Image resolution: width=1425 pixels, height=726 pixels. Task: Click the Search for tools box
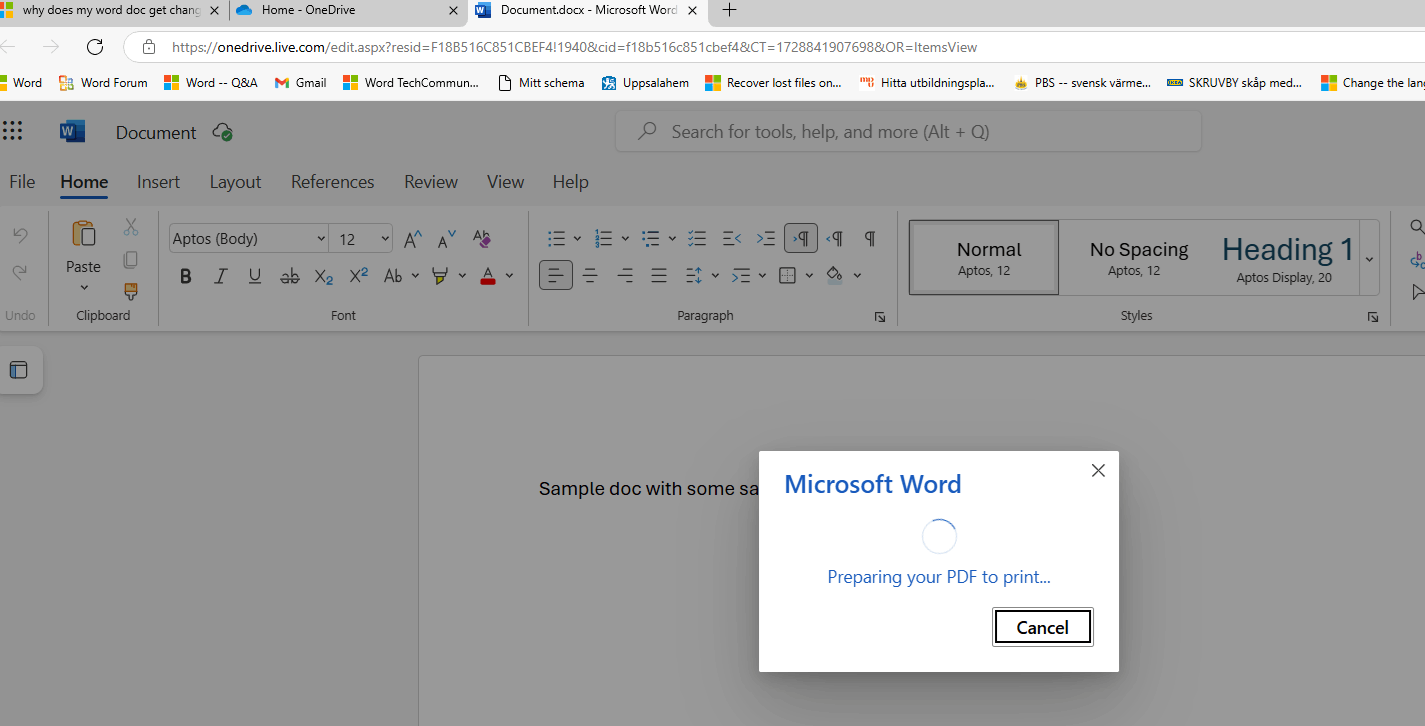908,131
